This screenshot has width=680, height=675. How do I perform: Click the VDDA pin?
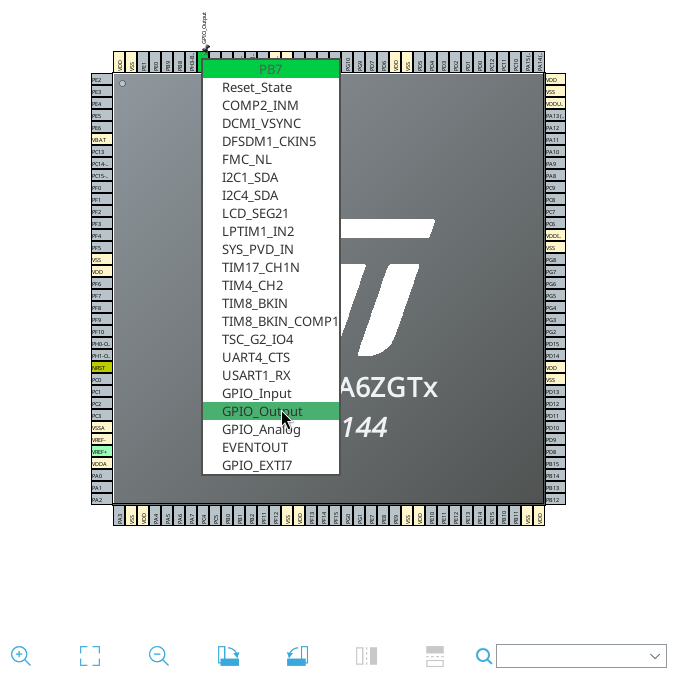point(101,464)
